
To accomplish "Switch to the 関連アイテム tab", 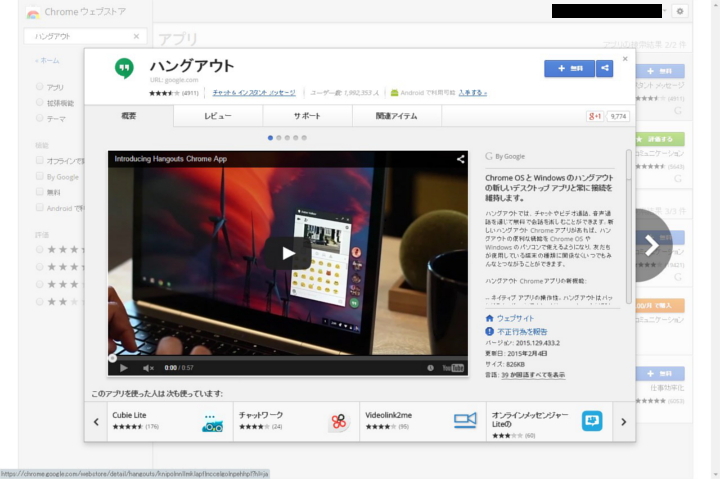I will (x=397, y=116).
